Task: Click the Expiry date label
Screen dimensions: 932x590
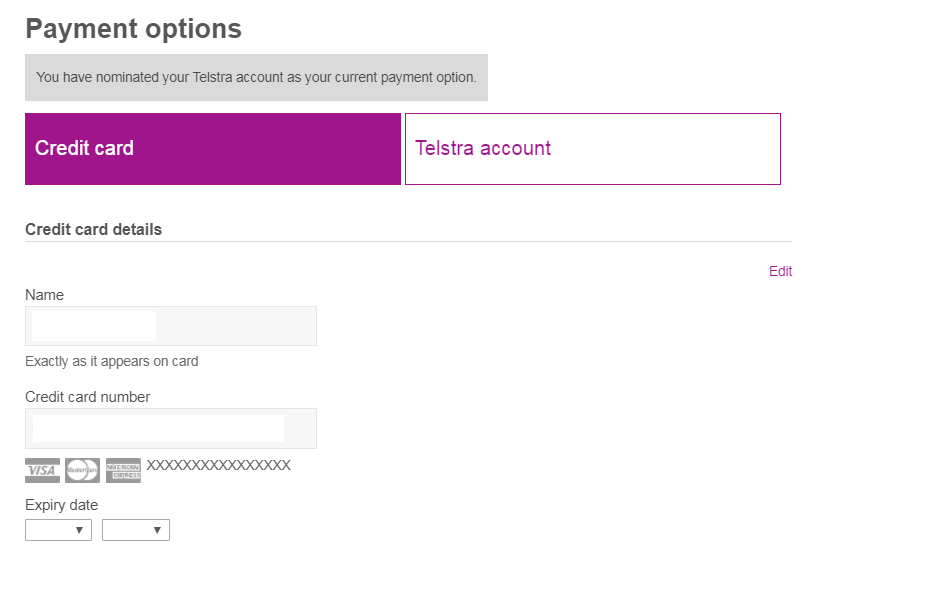Action: click(x=61, y=505)
